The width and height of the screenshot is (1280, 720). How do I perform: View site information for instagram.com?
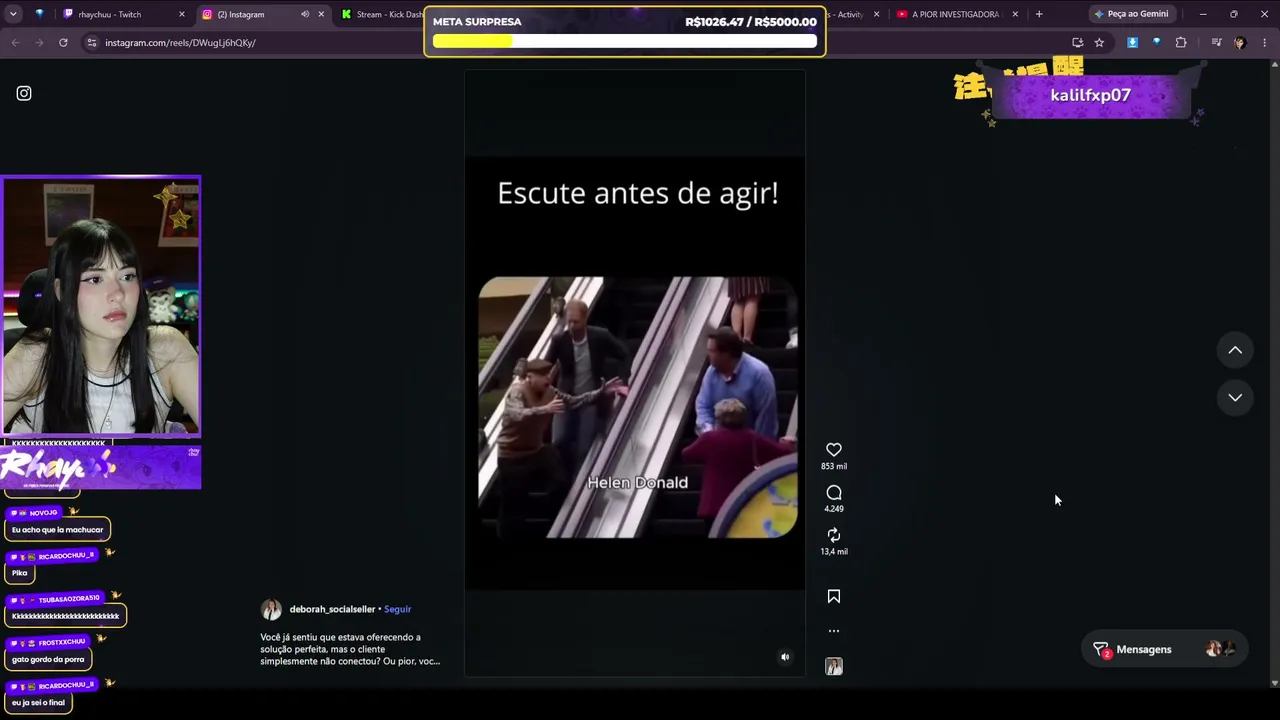click(92, 43)
